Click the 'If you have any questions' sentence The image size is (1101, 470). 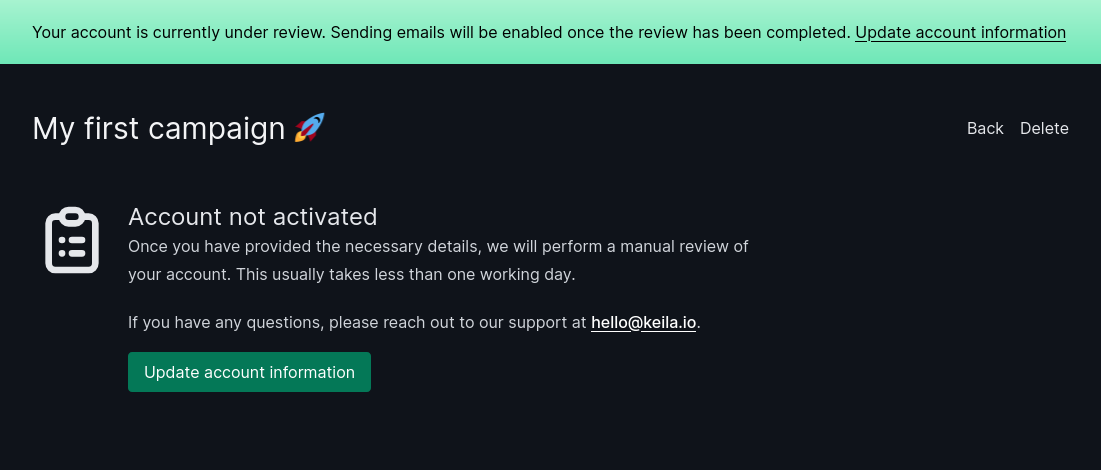click(414, 322)
